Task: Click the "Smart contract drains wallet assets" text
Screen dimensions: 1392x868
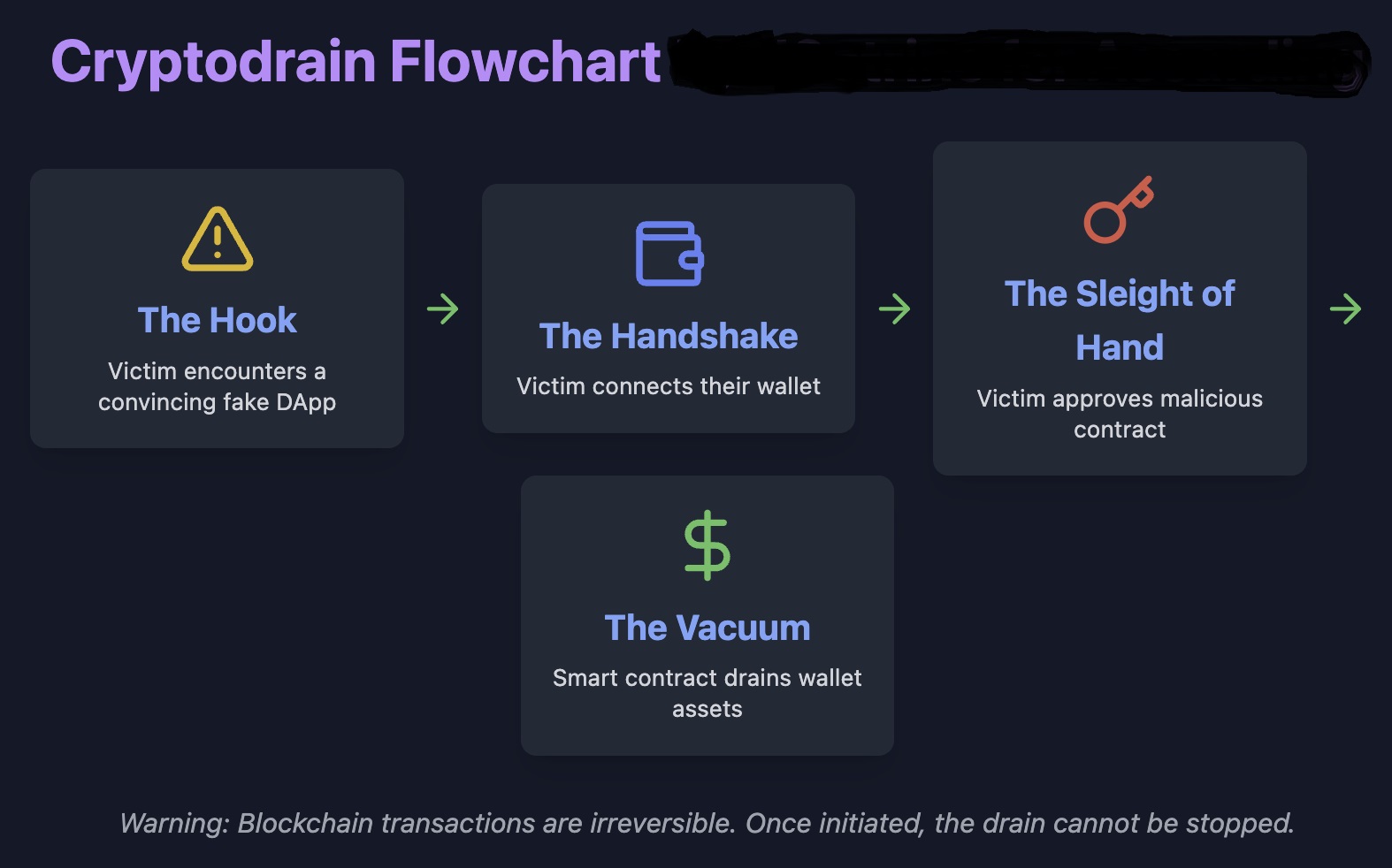Action: 707,693
